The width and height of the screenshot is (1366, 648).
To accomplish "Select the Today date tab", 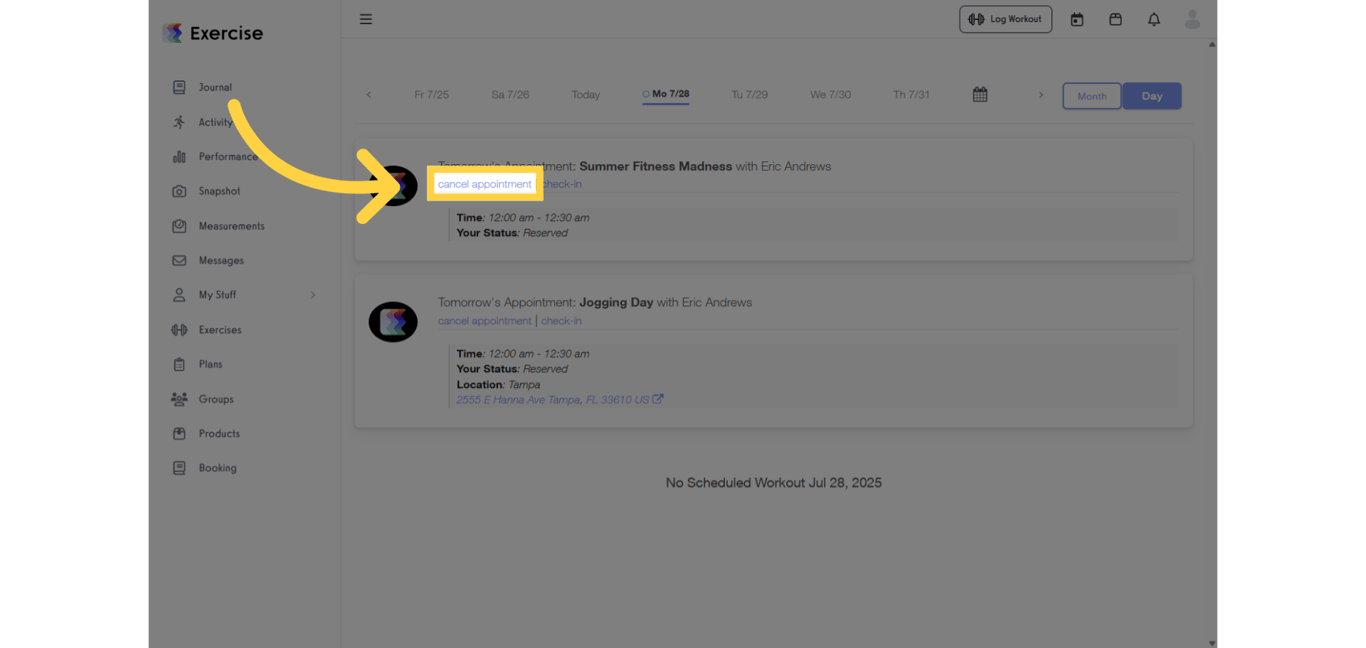I will point(585,94).
